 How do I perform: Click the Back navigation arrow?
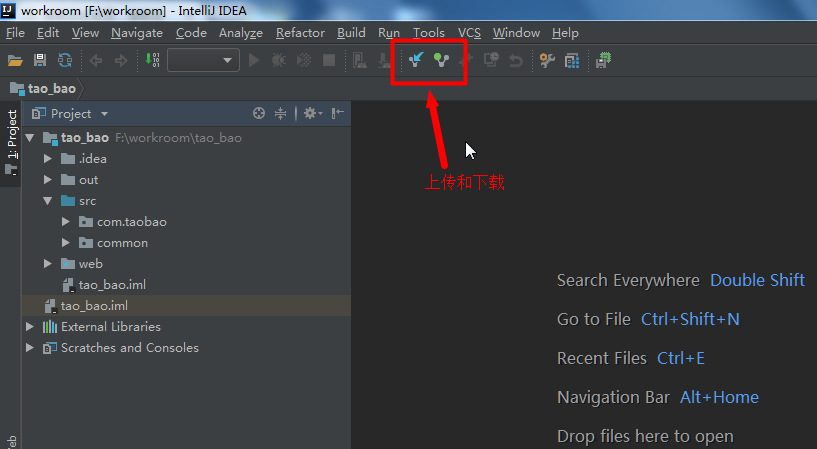point(96,61)
